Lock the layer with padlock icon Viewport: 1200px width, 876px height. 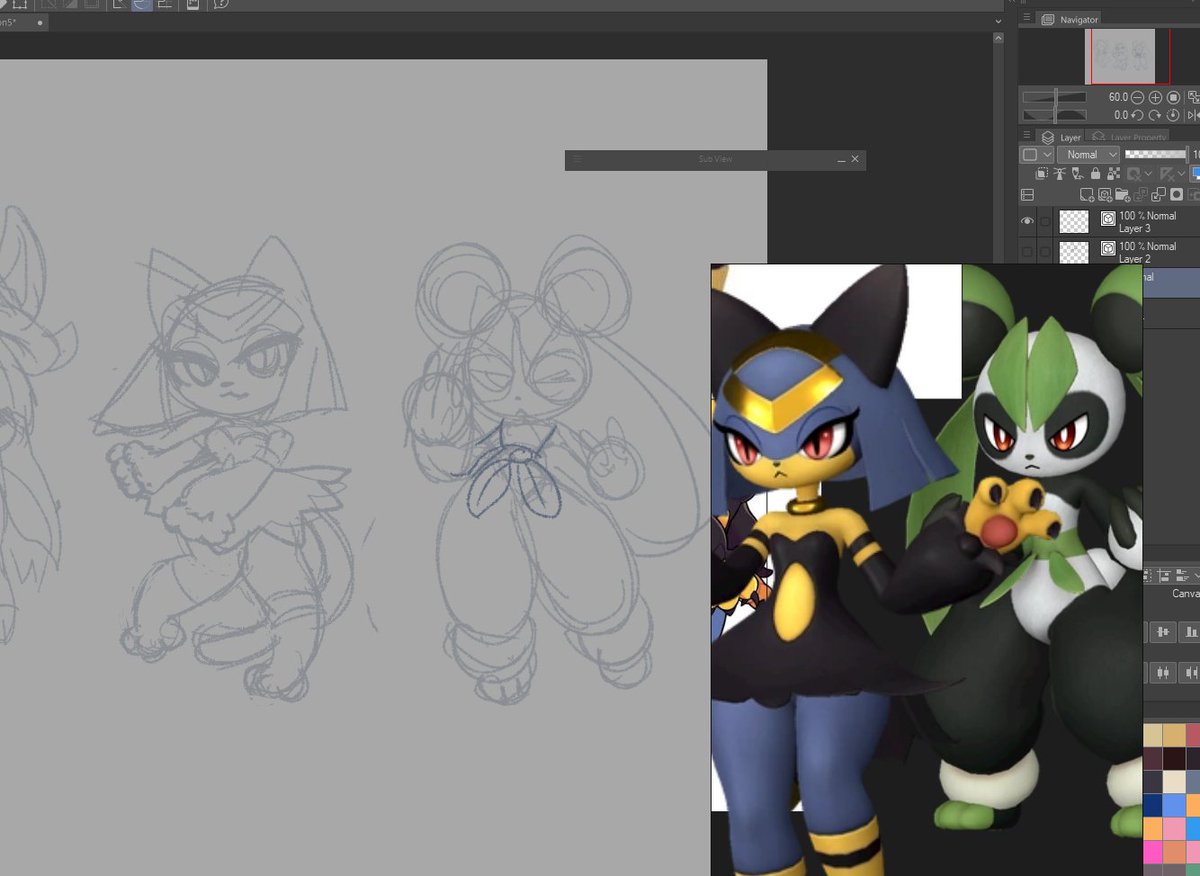pyautogui.click(x=1095, y=173)
